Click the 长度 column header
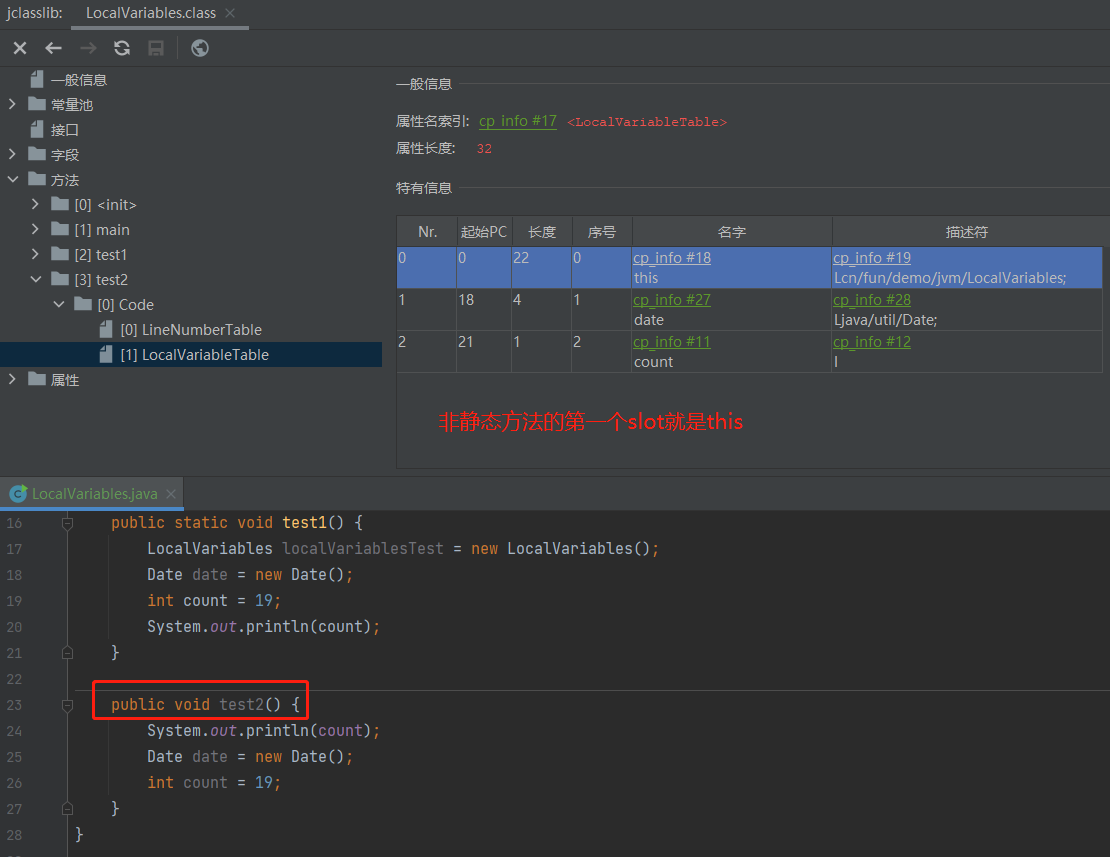The height and width of the screenshot is (857, 1110). (542, 232)
